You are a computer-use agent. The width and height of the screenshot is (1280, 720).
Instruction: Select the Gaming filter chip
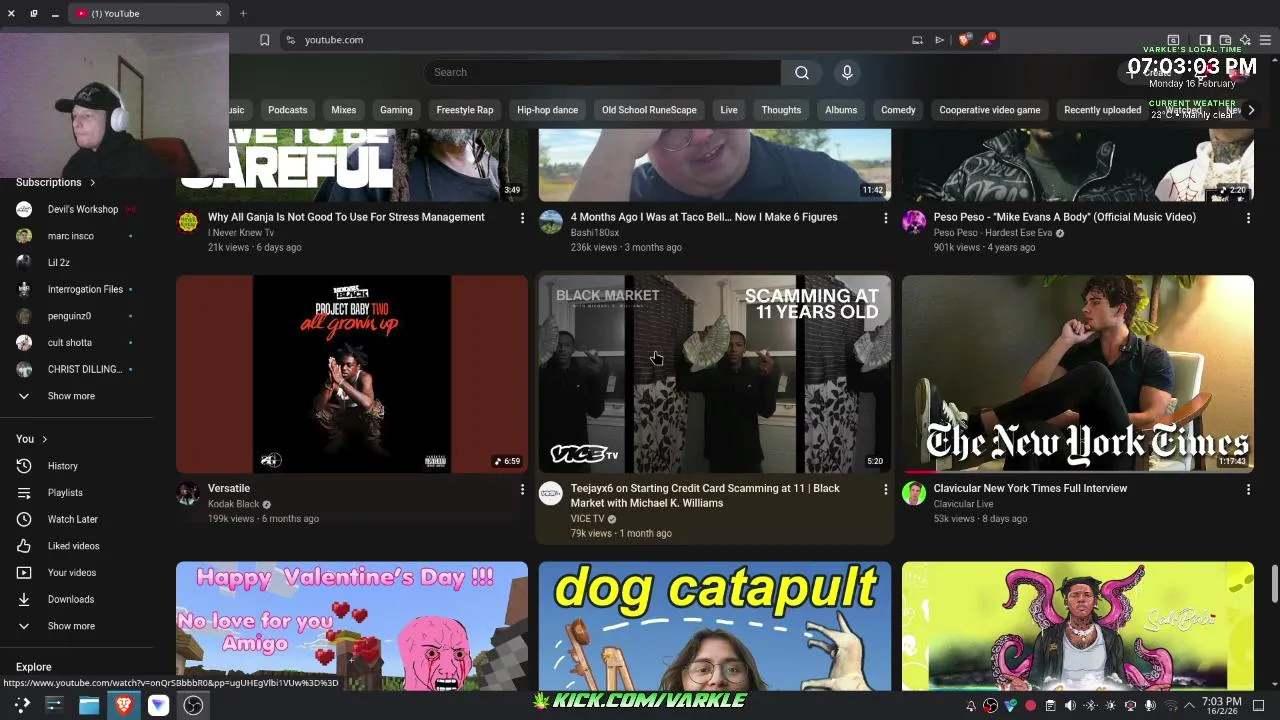tap(396, 110)
